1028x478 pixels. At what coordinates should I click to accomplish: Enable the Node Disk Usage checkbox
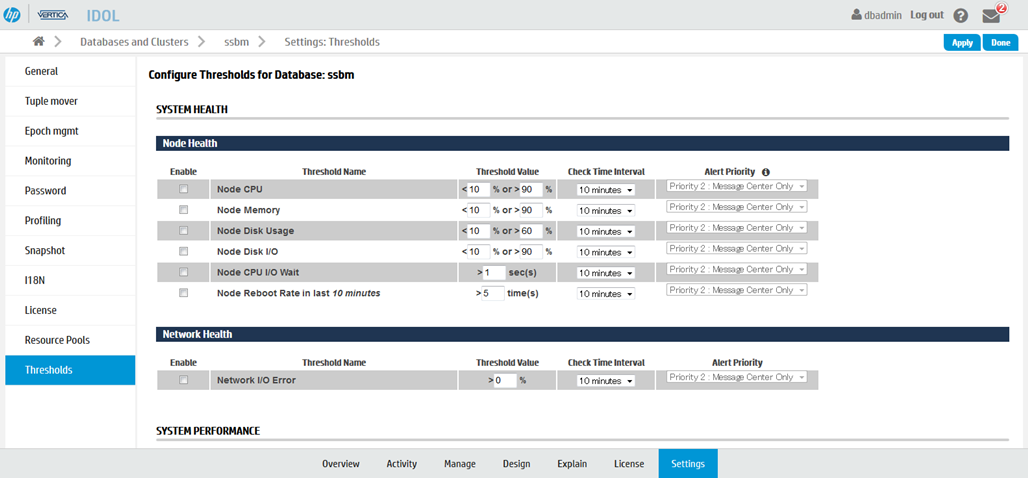point(183,230)
